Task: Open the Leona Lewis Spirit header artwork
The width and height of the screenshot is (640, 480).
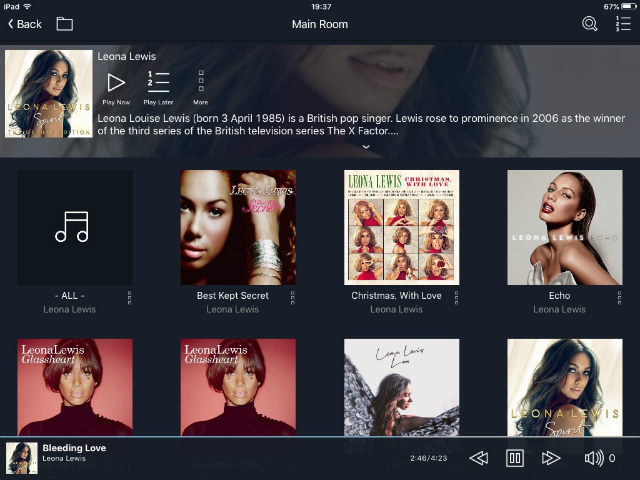Action: pyautogui.click(x=49, y=93)
